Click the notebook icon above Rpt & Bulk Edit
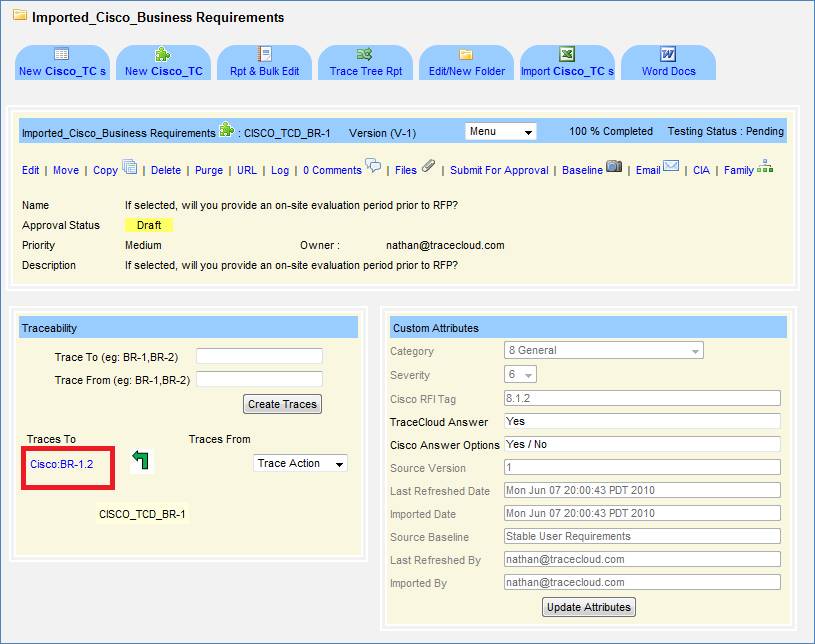 tap(265, 54)
